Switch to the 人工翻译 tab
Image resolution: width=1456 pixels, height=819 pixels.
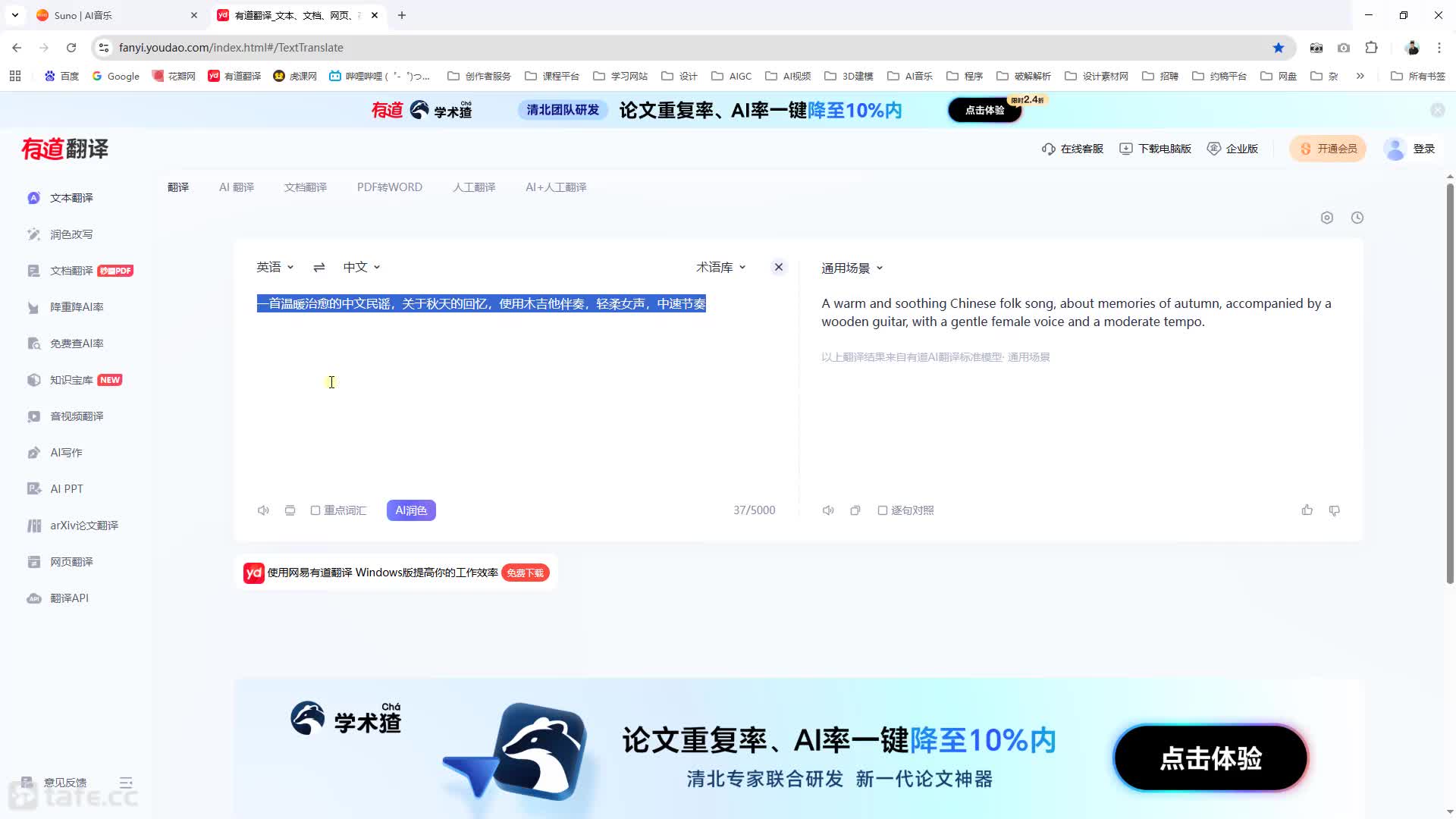click(474, 187)
